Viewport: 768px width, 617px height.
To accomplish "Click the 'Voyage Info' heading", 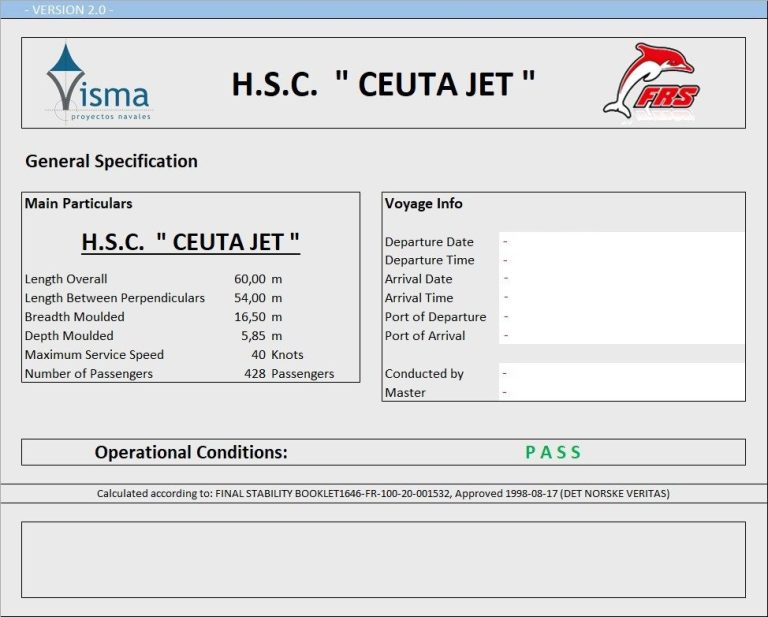I will (x=424, y=203).
